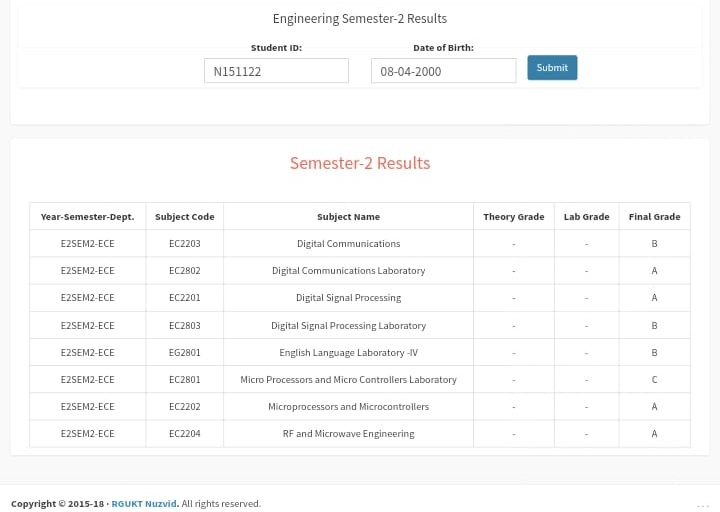The image size is (720, 512).
Task: Click the Submit button
Action: point(552,68)
